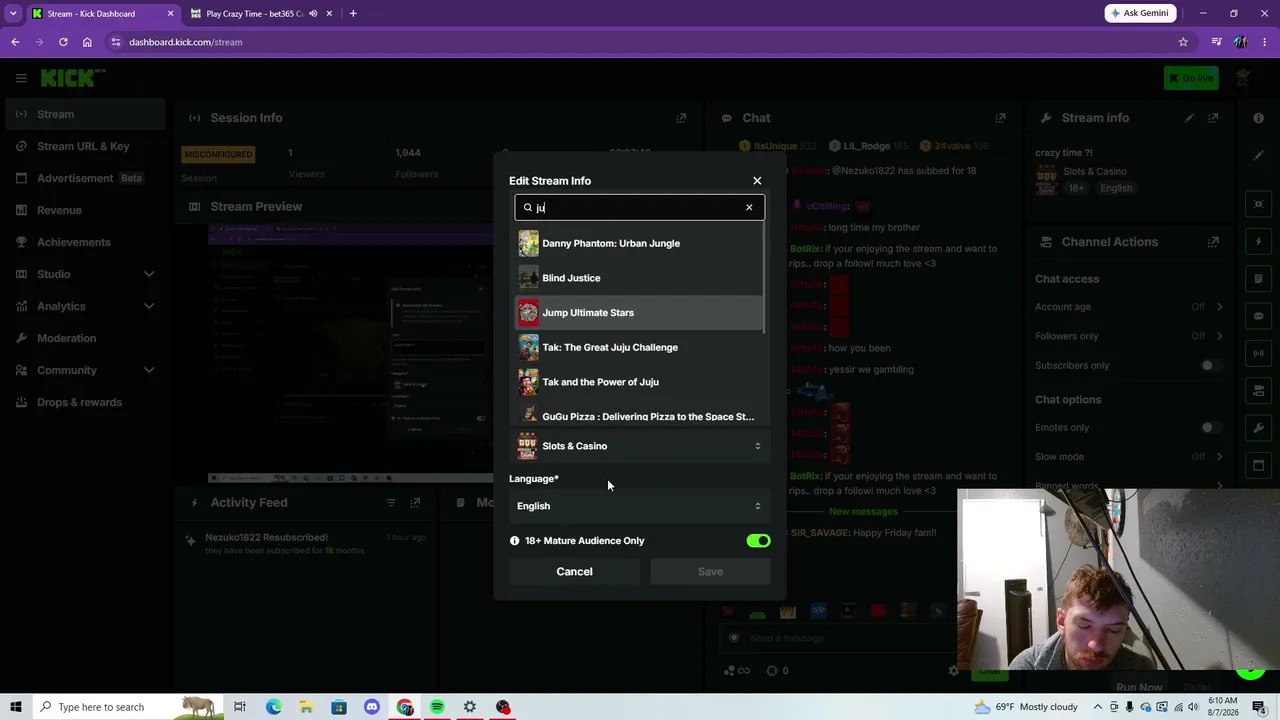Pick Jump Ultimate Stars category
The height and width of the screenshot is (720, 1280).
[x=639, y=313]
